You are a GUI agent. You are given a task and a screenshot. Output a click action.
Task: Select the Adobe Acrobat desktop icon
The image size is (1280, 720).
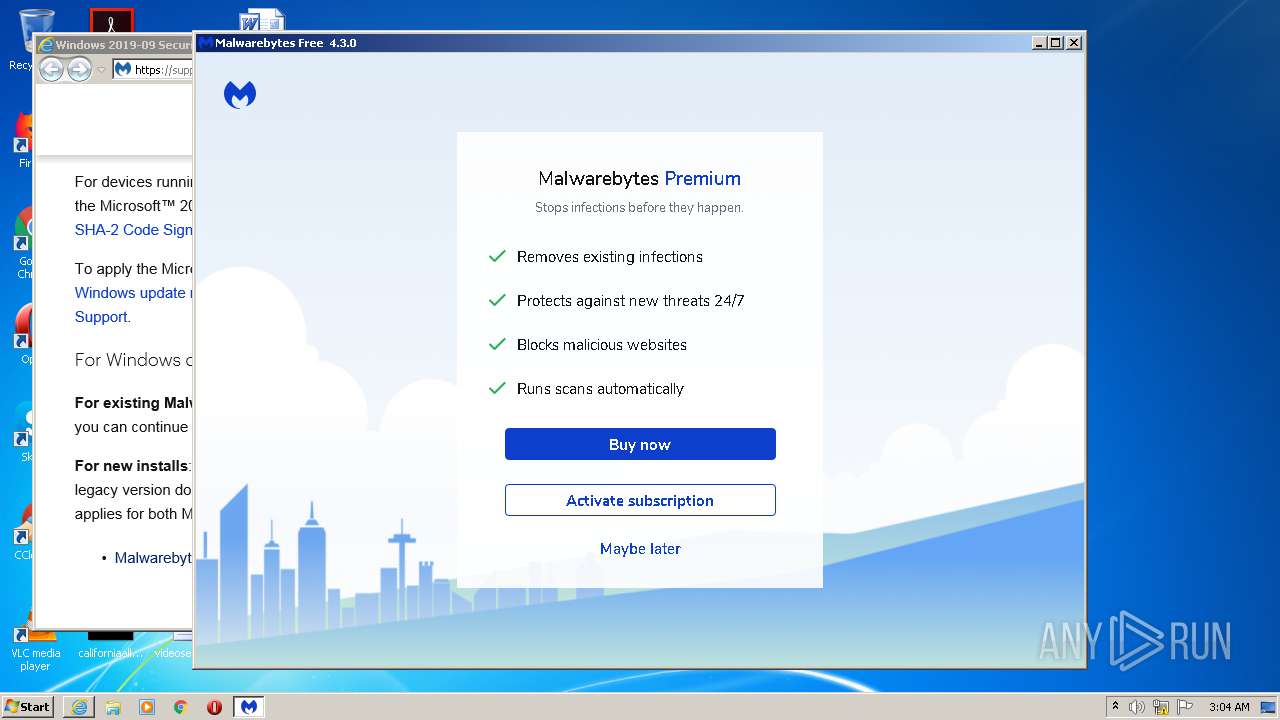coord(112,20)
